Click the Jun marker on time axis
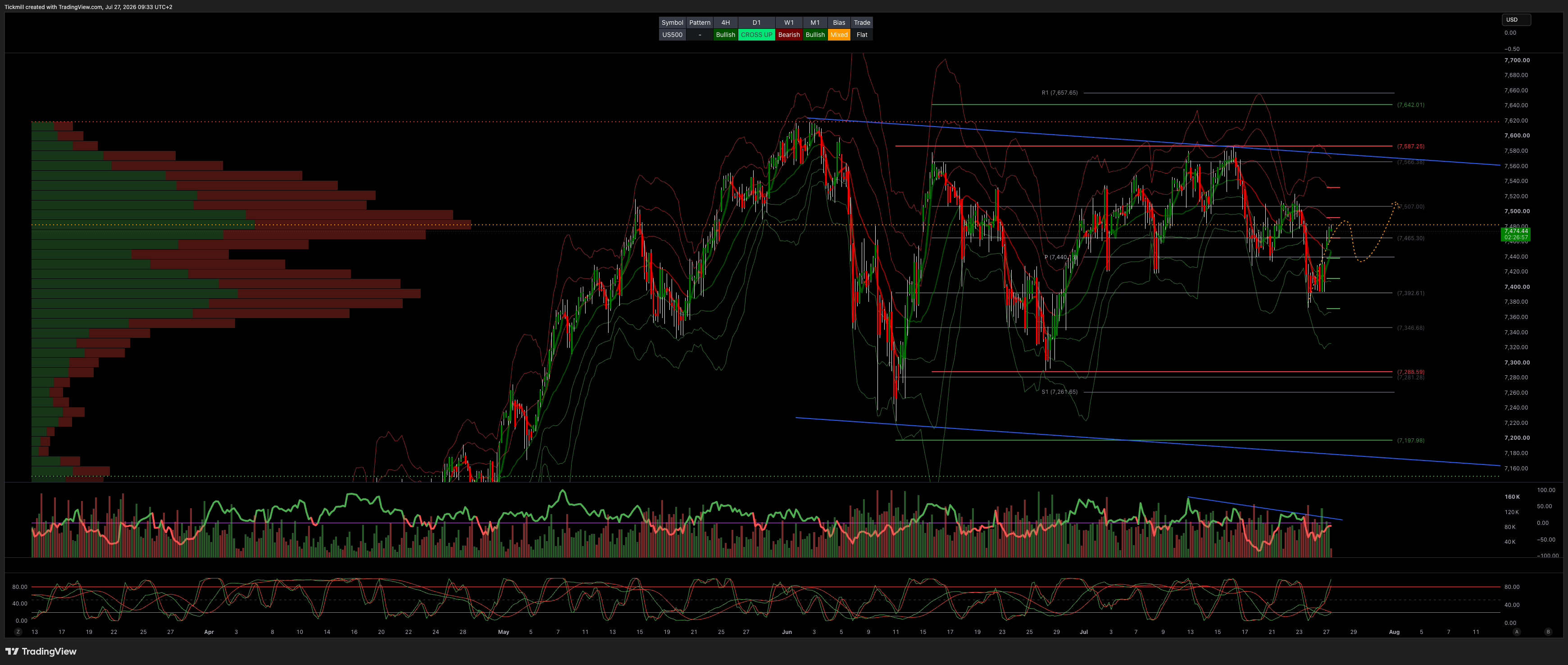The width and height of the screenshot is (1568, 665). pyautogui.click(x=786, y=632)
